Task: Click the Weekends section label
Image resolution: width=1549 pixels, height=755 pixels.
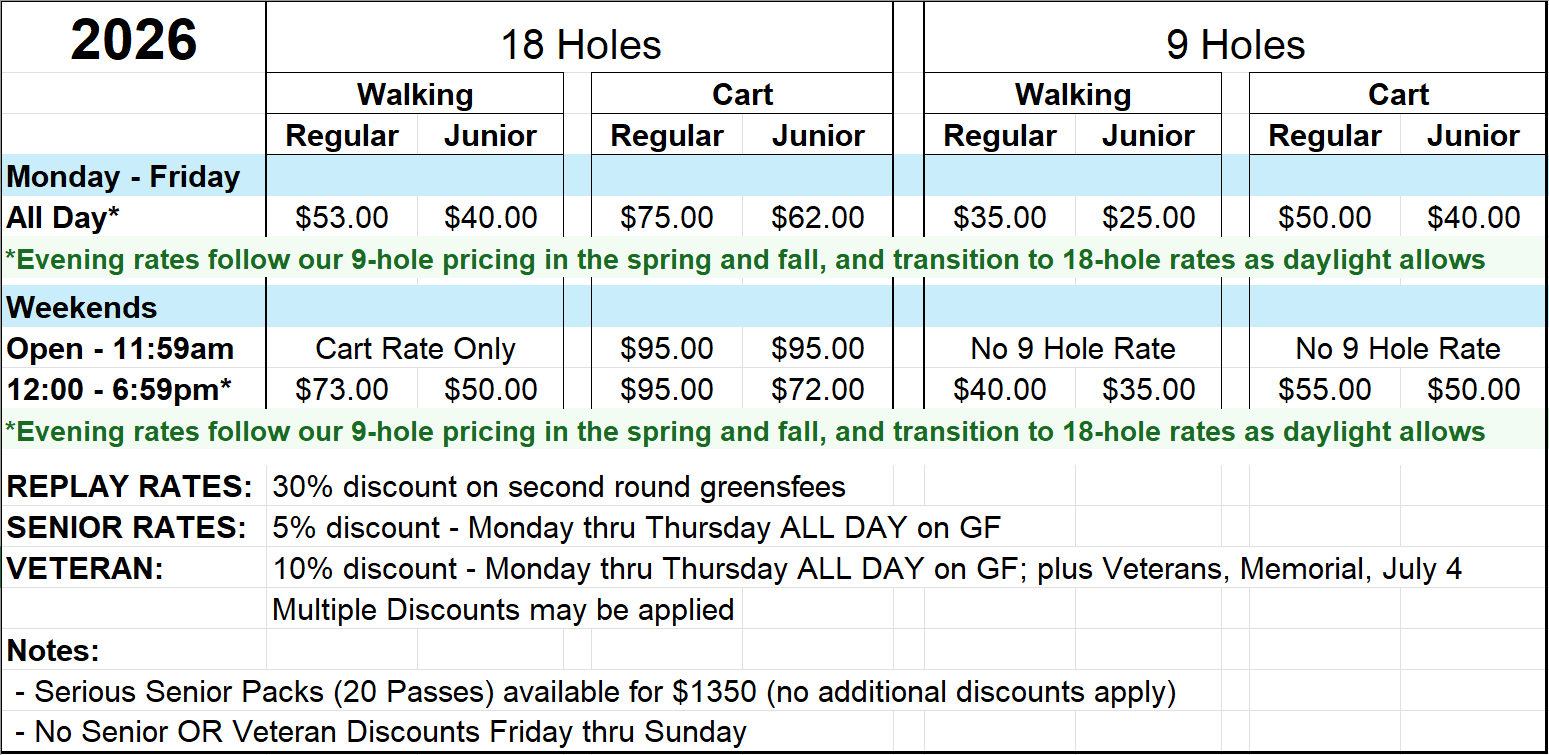Action: 82,307
